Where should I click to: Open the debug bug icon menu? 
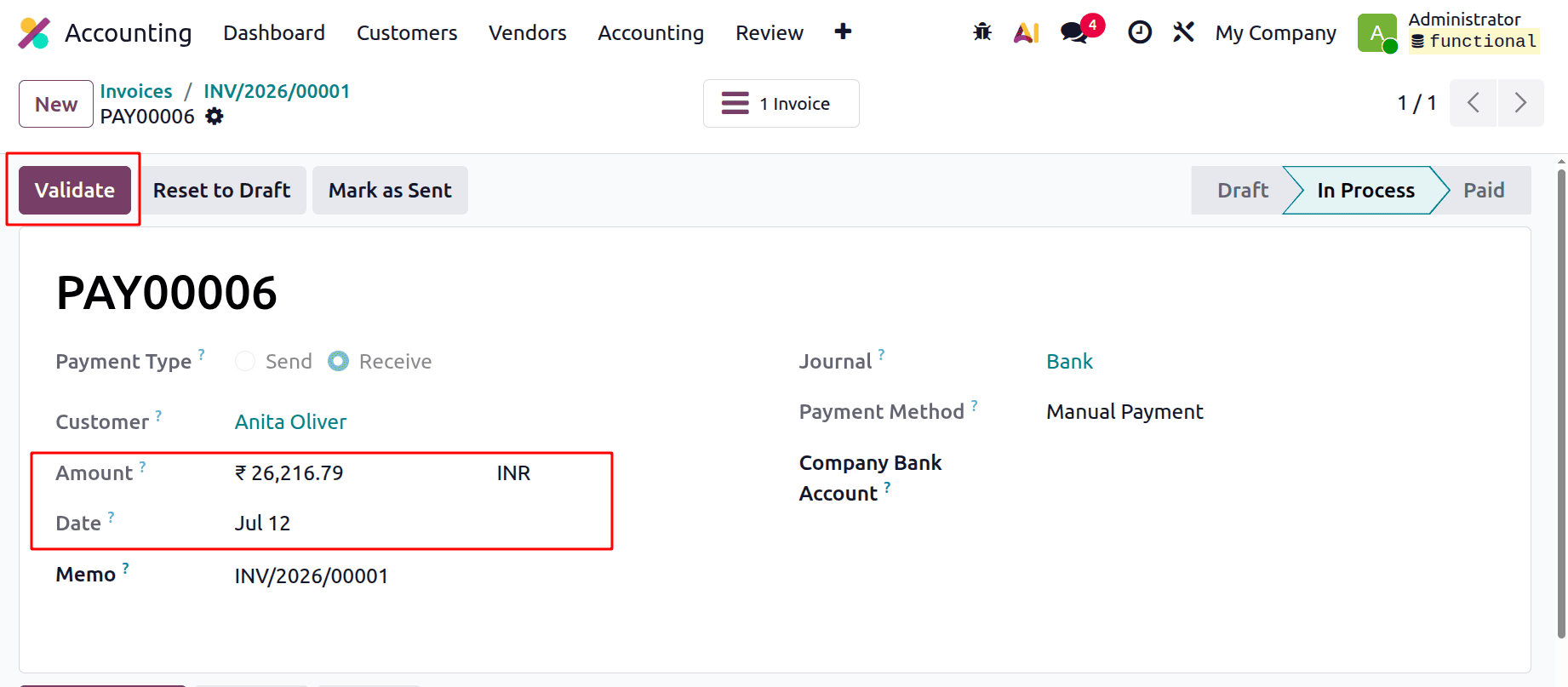coord(982,32)
